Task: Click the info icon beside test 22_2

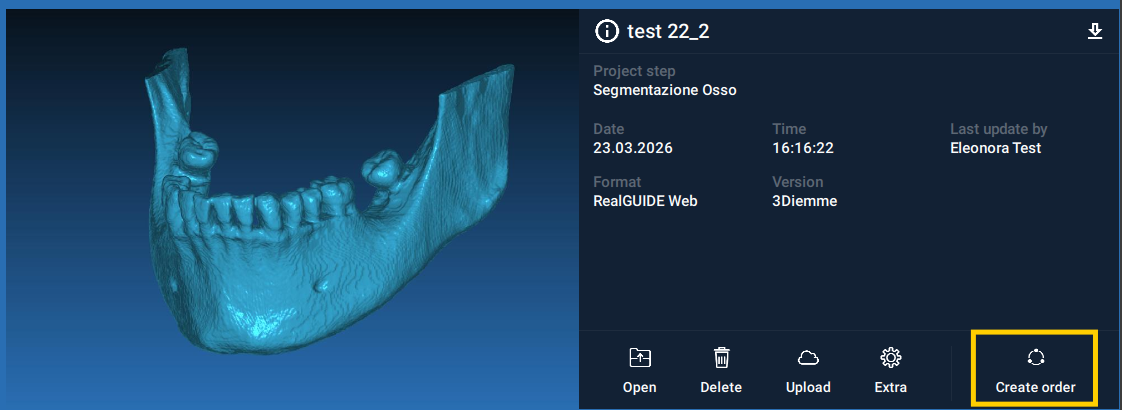Action: 606,32
